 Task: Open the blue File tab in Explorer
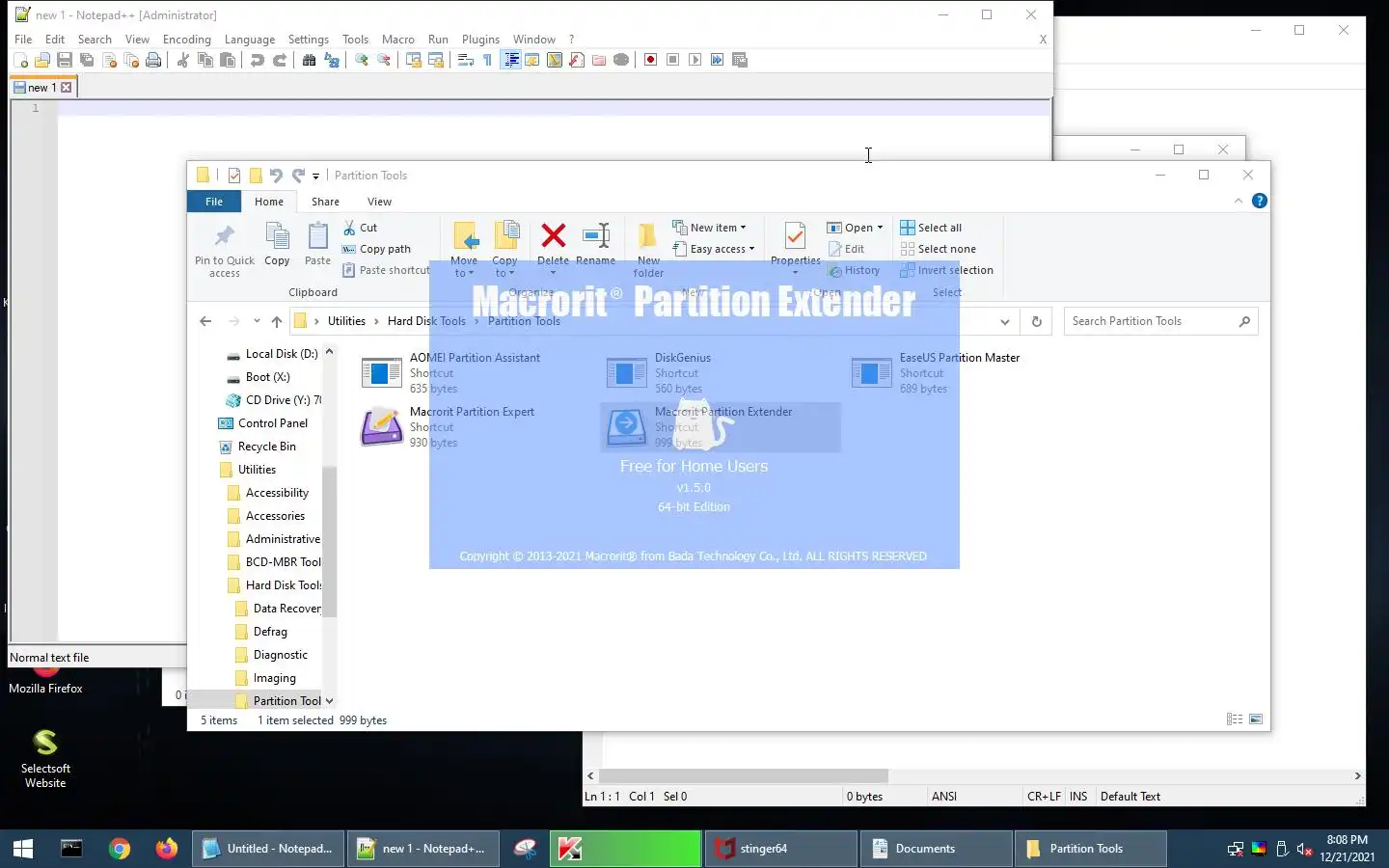pyautogui.click(x=214, y=202)
